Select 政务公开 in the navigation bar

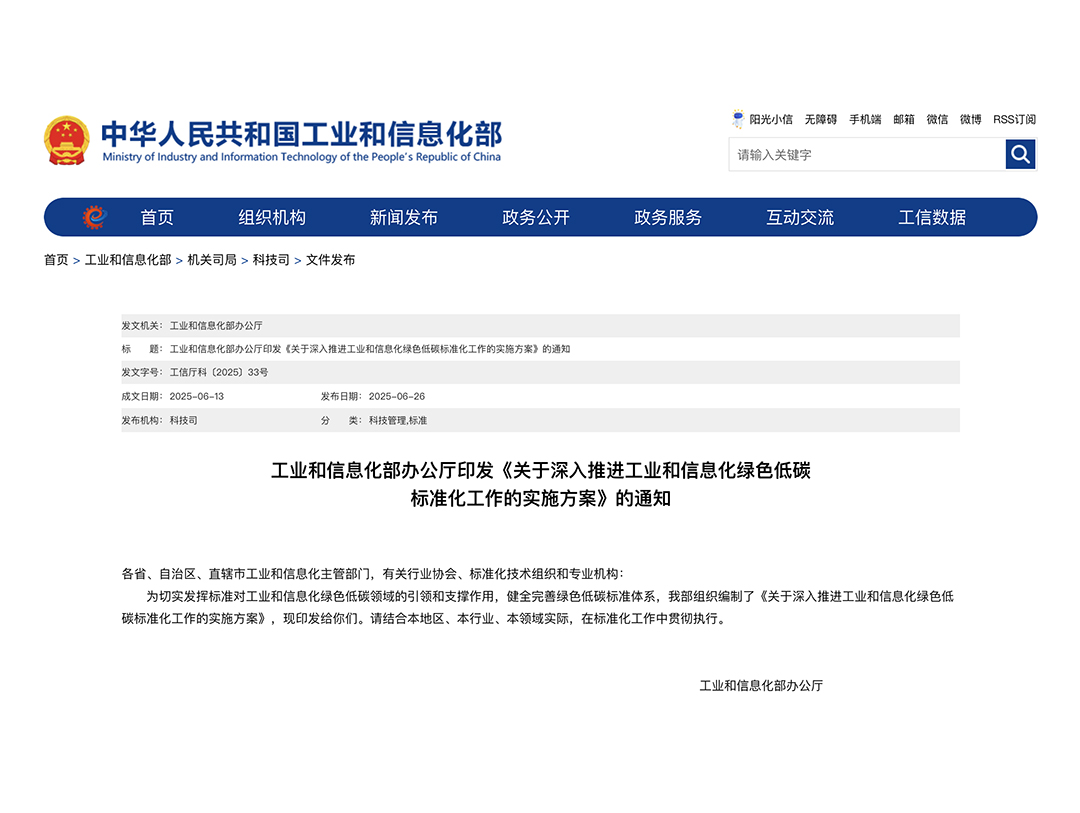536,217
